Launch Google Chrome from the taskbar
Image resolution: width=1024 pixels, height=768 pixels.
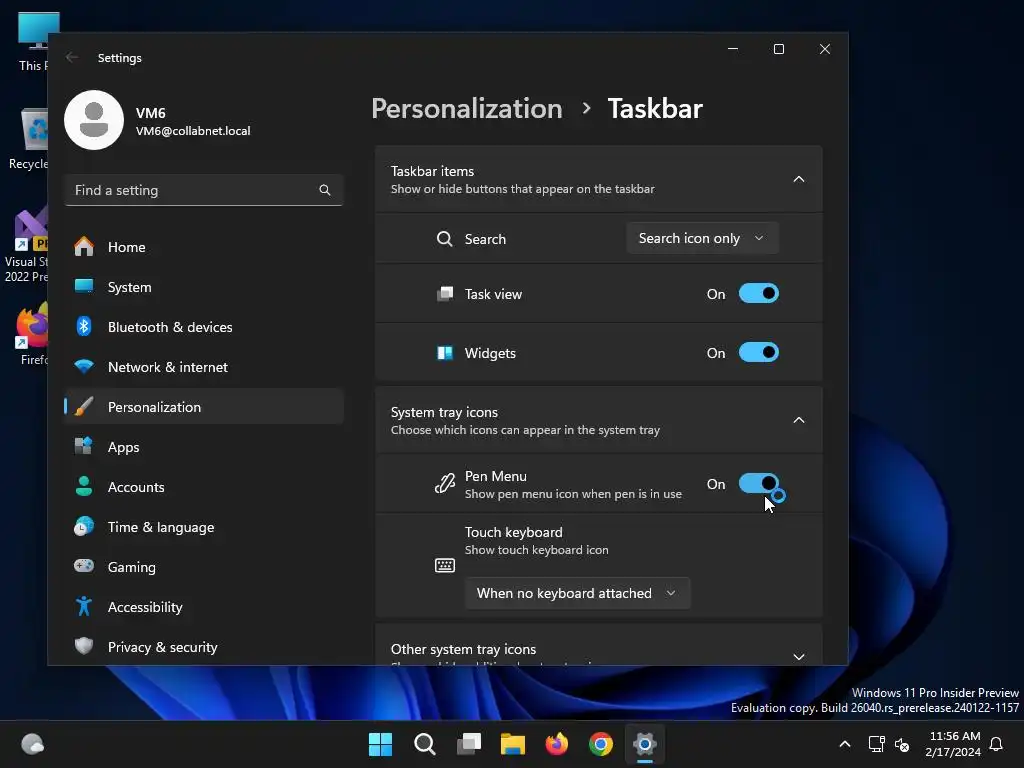pos(601,744)
